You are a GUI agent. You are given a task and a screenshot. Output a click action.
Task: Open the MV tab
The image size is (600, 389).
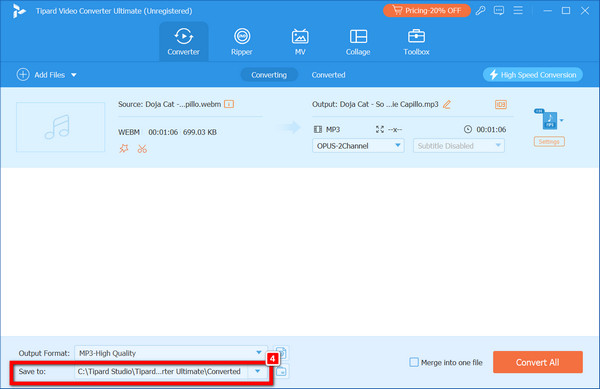[300, 41]
